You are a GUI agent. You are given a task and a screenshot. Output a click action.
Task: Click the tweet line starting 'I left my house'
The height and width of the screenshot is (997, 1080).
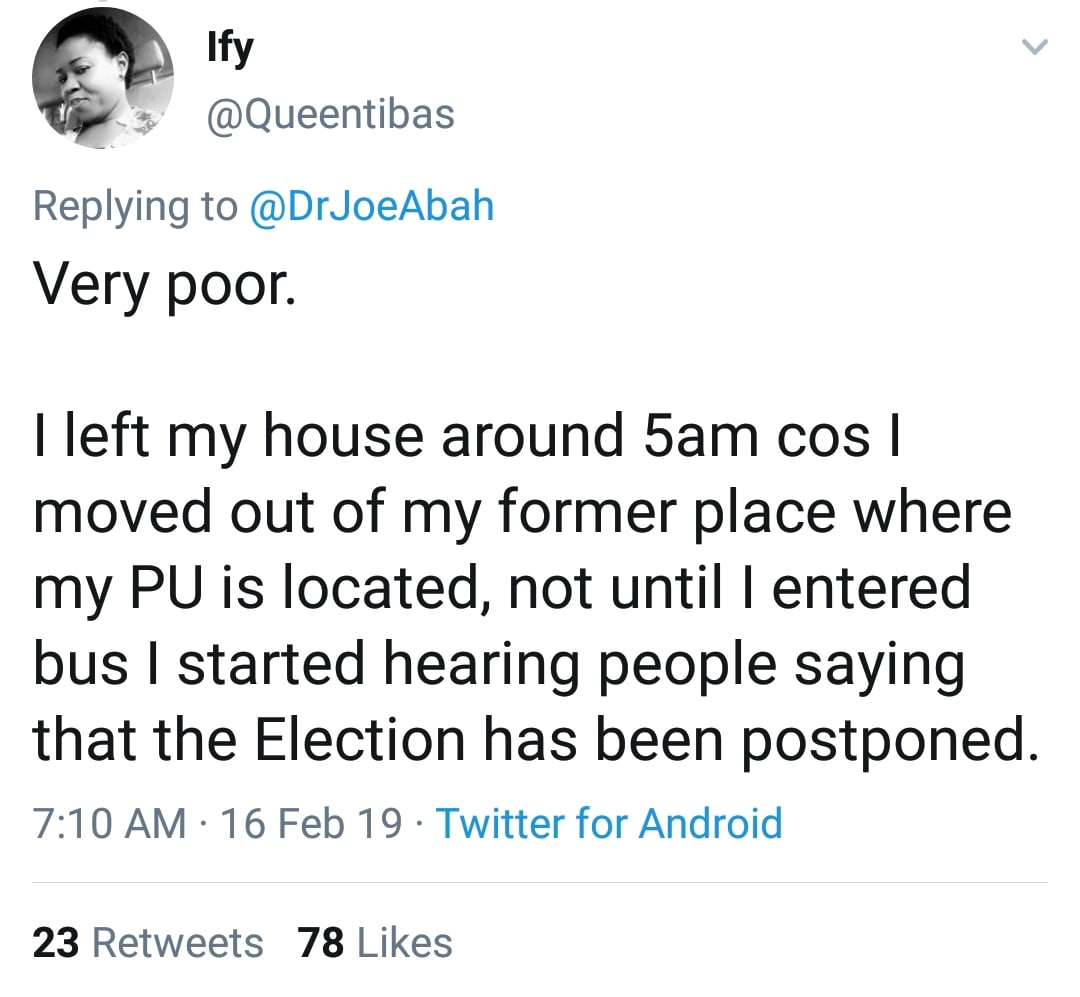coord(467,436)
